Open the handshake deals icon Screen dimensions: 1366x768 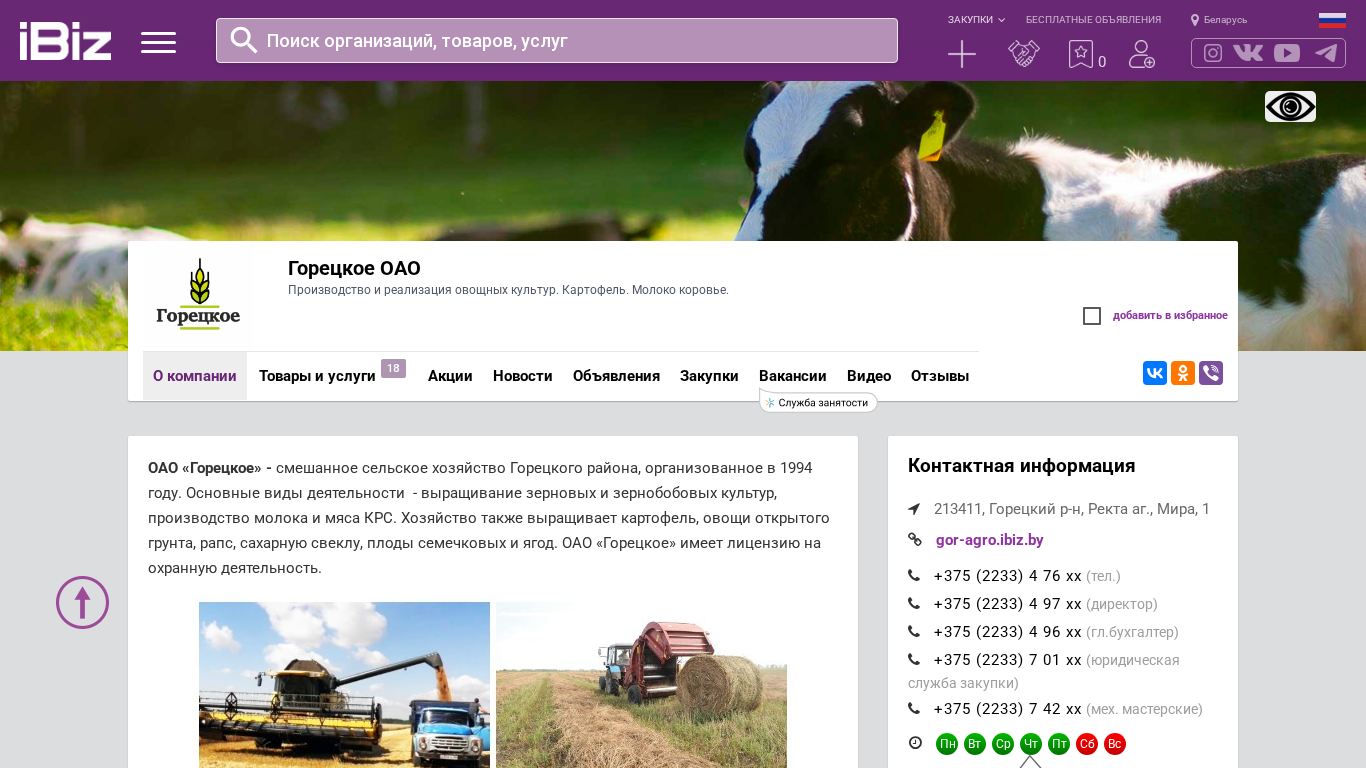click(1024, 54)
